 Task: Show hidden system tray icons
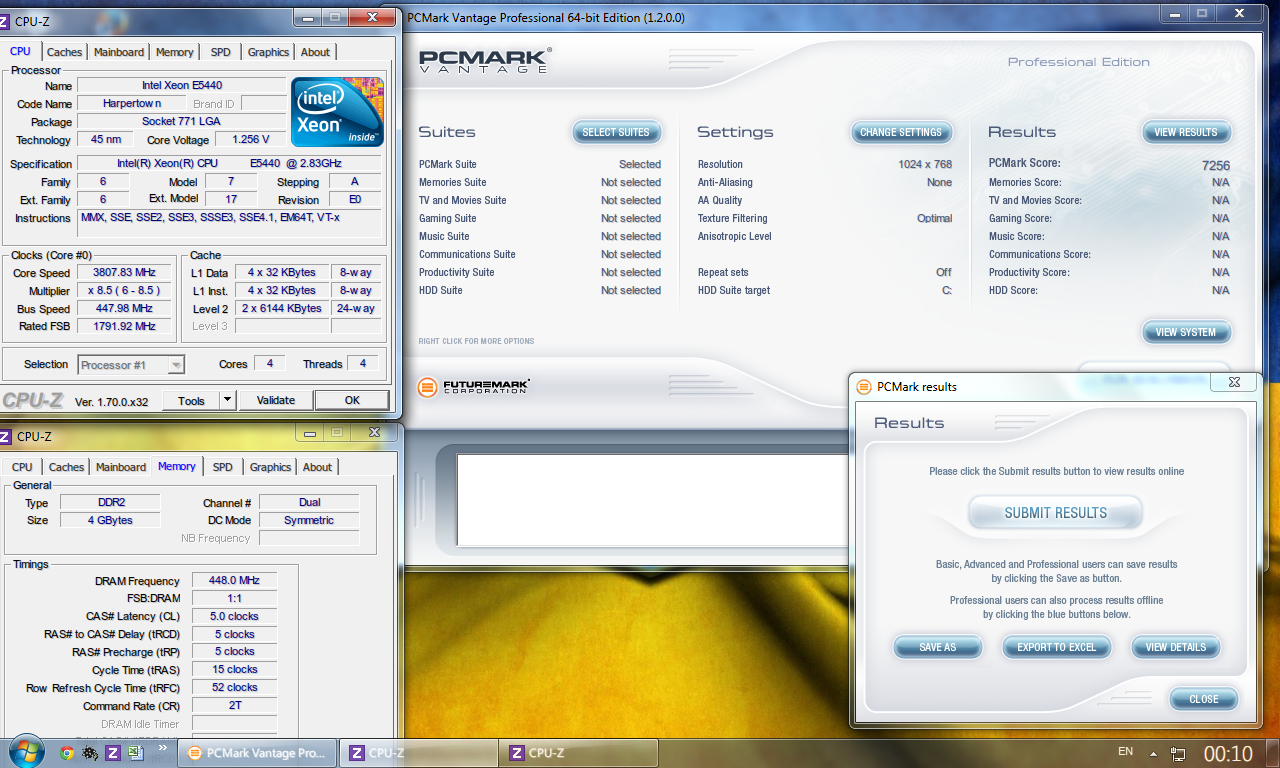pyautogui.click(x=1154, y=753)
